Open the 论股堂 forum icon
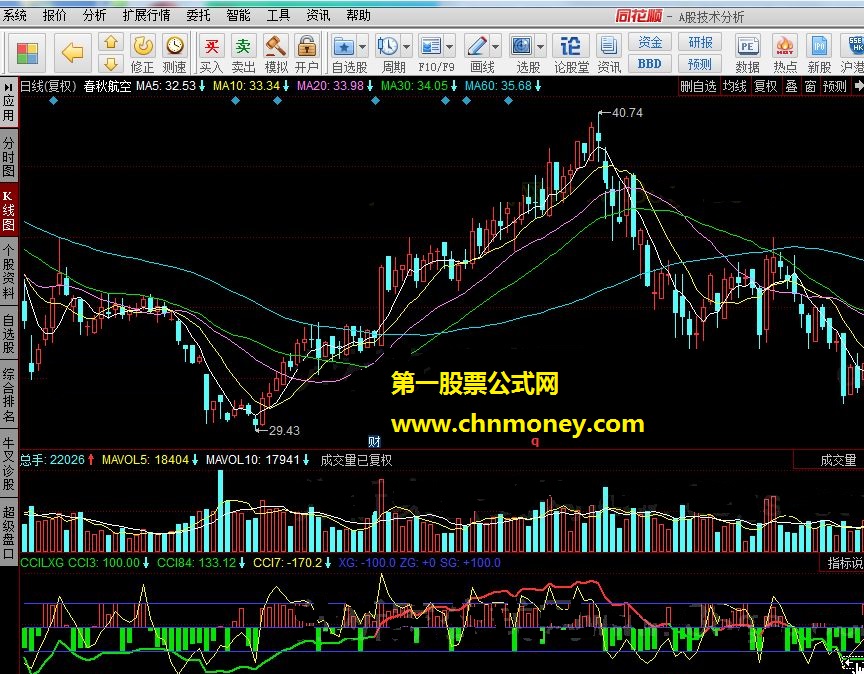864x674 pixels. 571,46
